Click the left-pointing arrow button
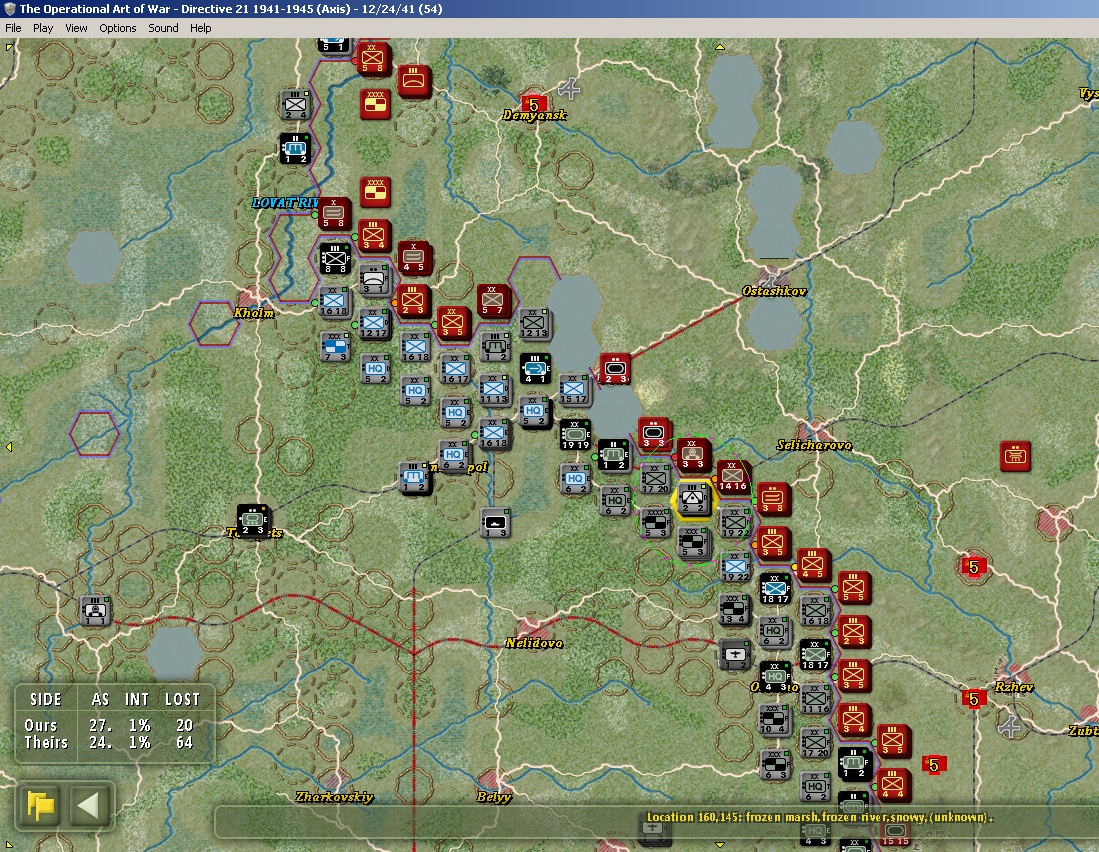This screenshot has width=1099, height=852. pos(89,805)
